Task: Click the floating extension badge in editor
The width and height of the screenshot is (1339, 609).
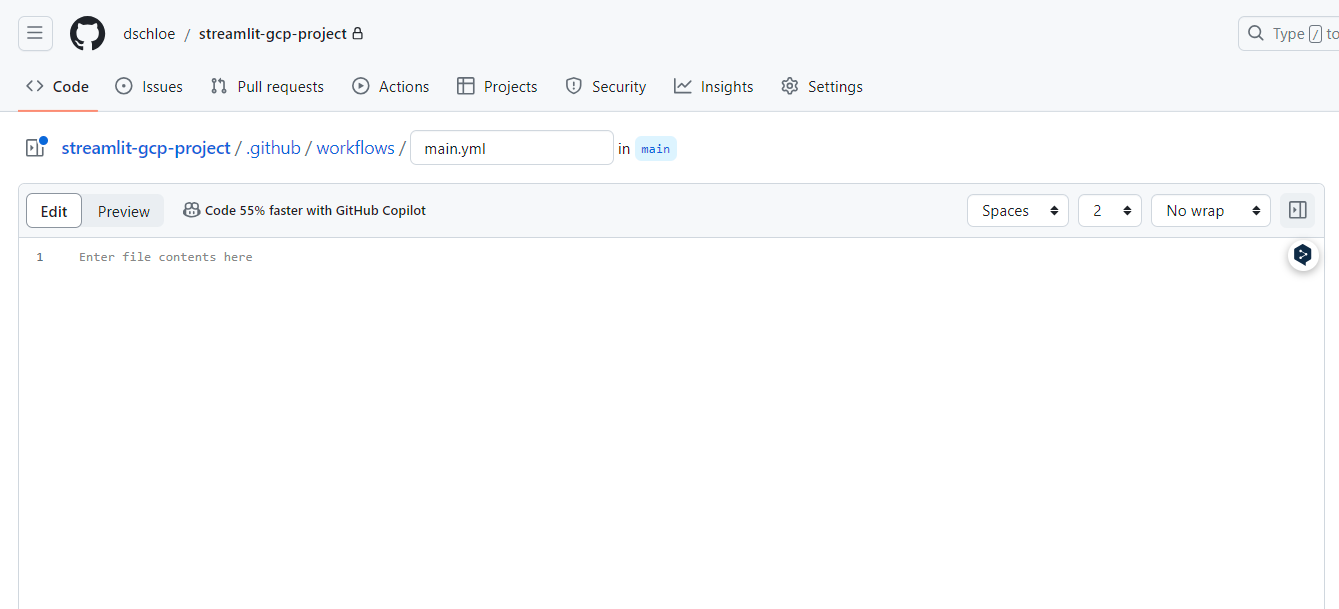Action: (1302, 255)
